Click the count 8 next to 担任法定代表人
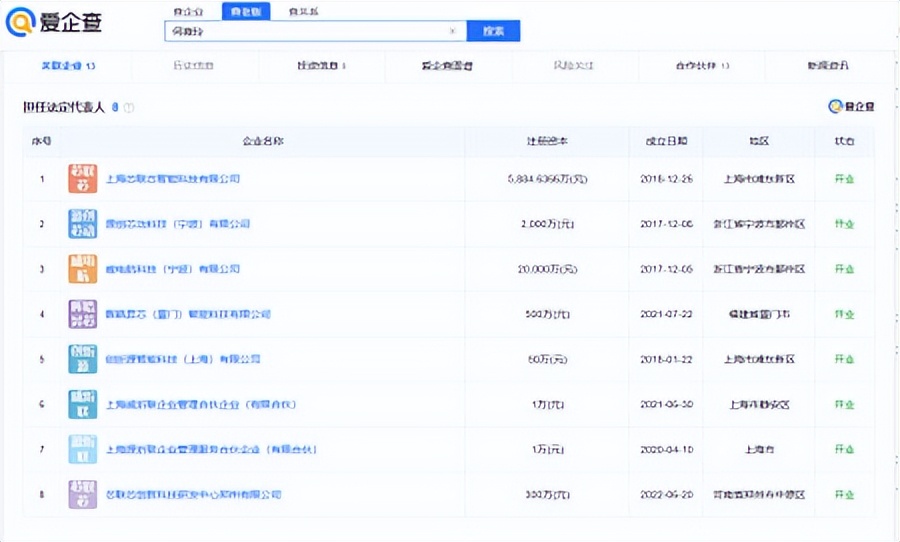The height and width of the screenshot is (542, 900). pos(115,107)
